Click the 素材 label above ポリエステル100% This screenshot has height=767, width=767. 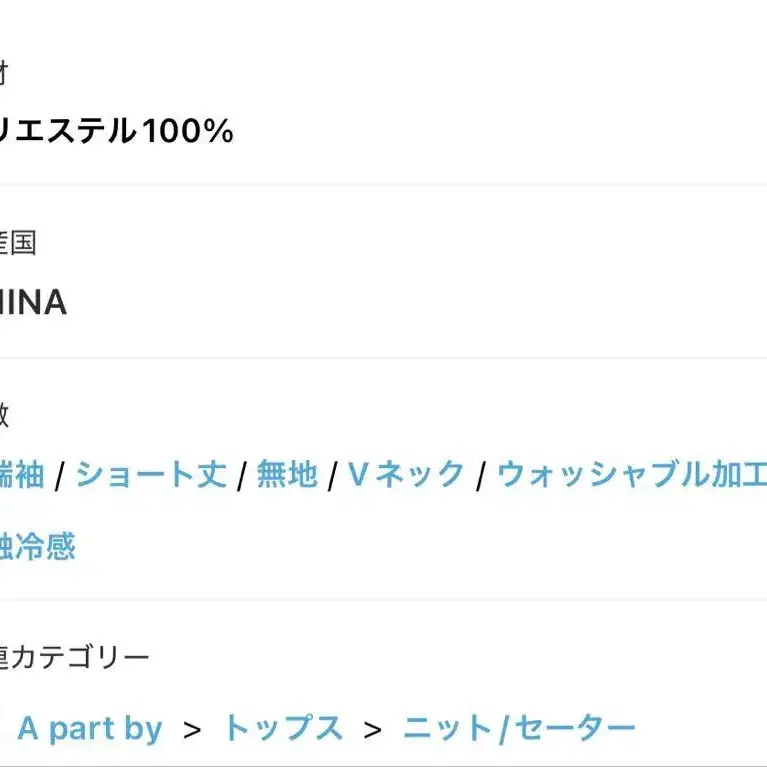pos(4,73)
